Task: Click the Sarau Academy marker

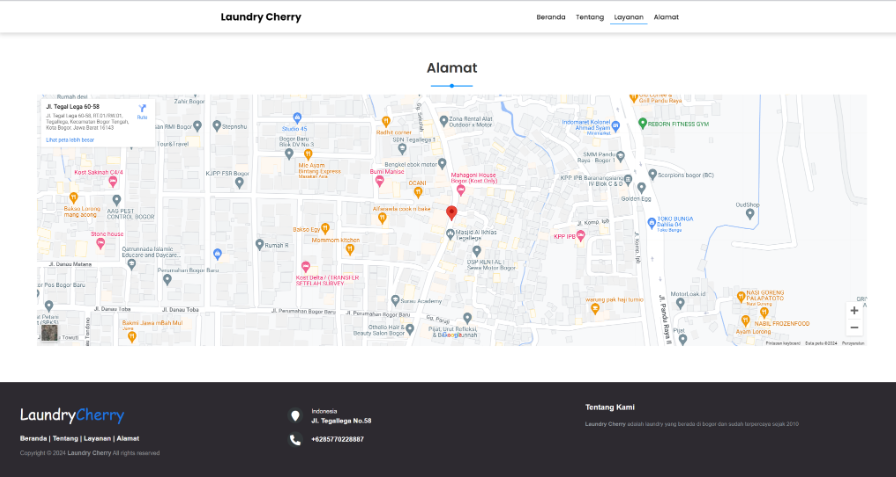Action: [395, 300]
